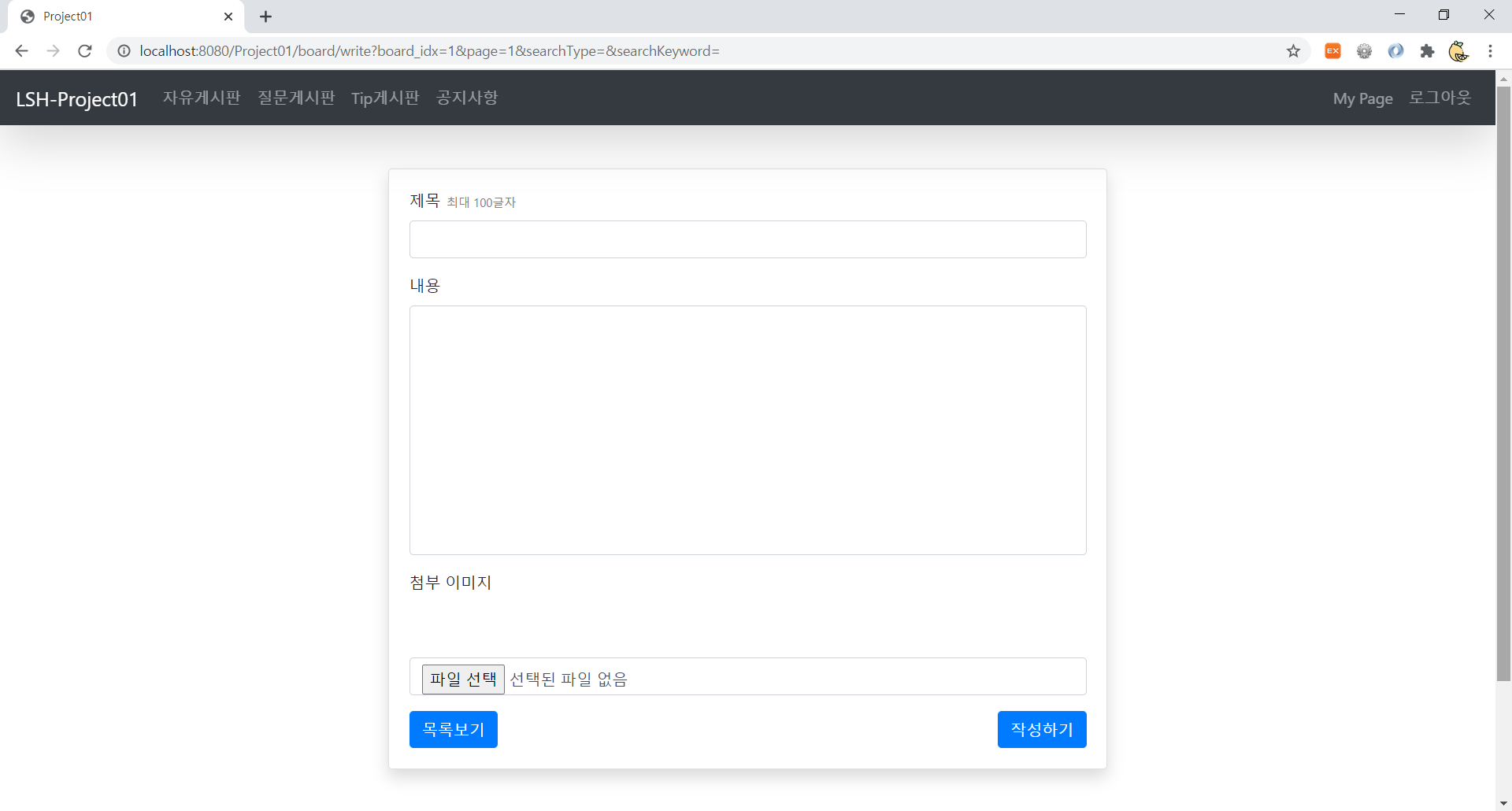Open the 질문게시판 board
The width and height of the screenshot is (1512, 811).
tap(296, 98)
